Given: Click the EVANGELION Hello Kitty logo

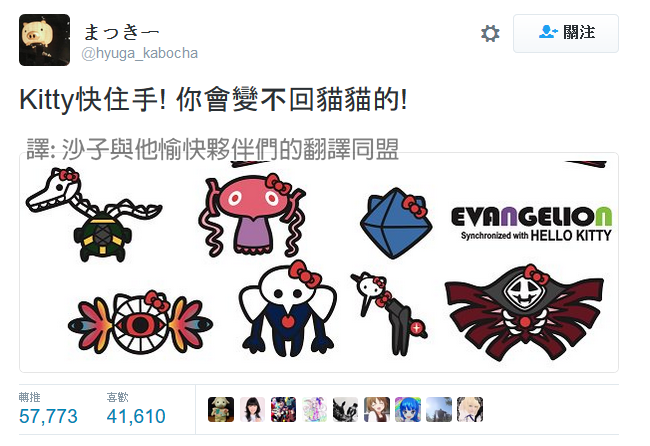Looking at the screenshot, I should (x=531, y=224).
